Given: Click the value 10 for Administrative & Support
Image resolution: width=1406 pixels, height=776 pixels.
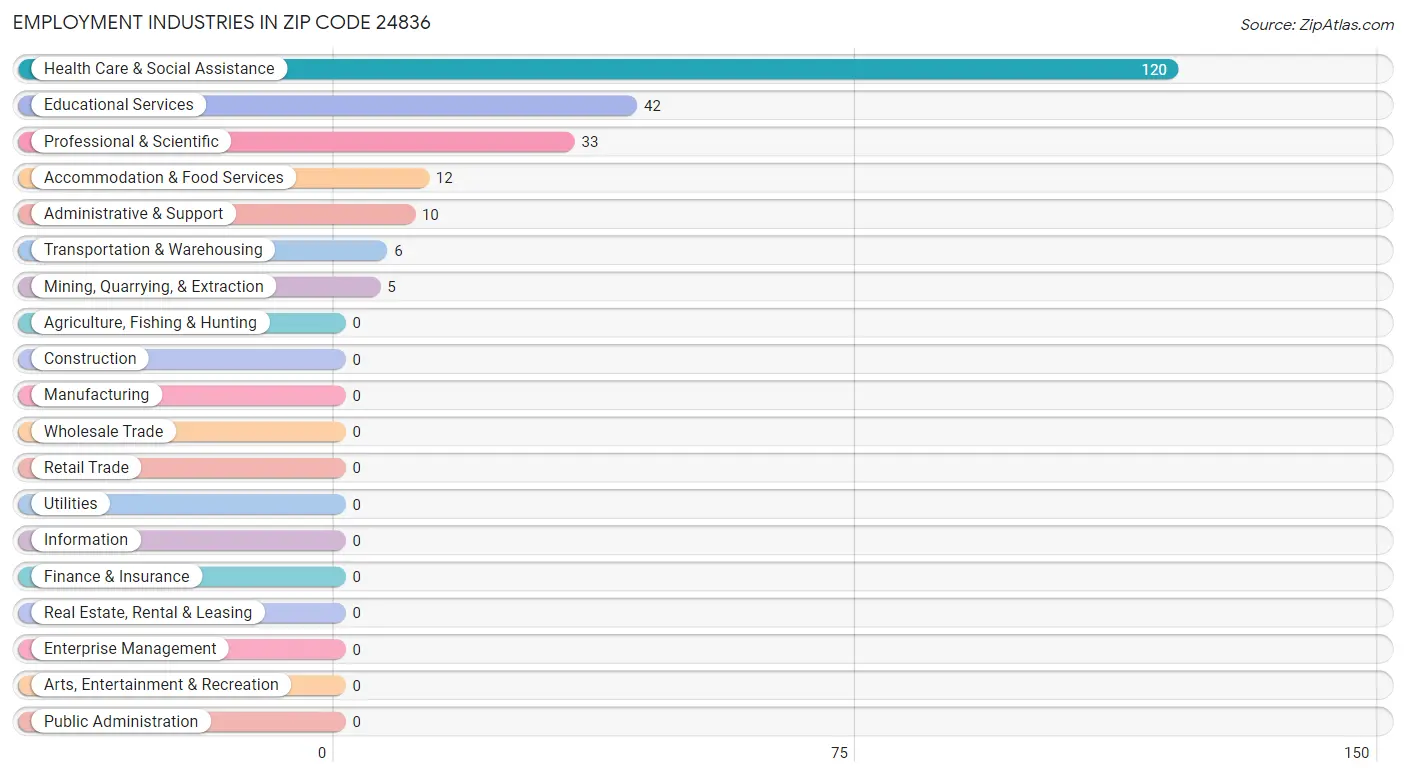Looking at the screenshot, I should click(430, 214).
